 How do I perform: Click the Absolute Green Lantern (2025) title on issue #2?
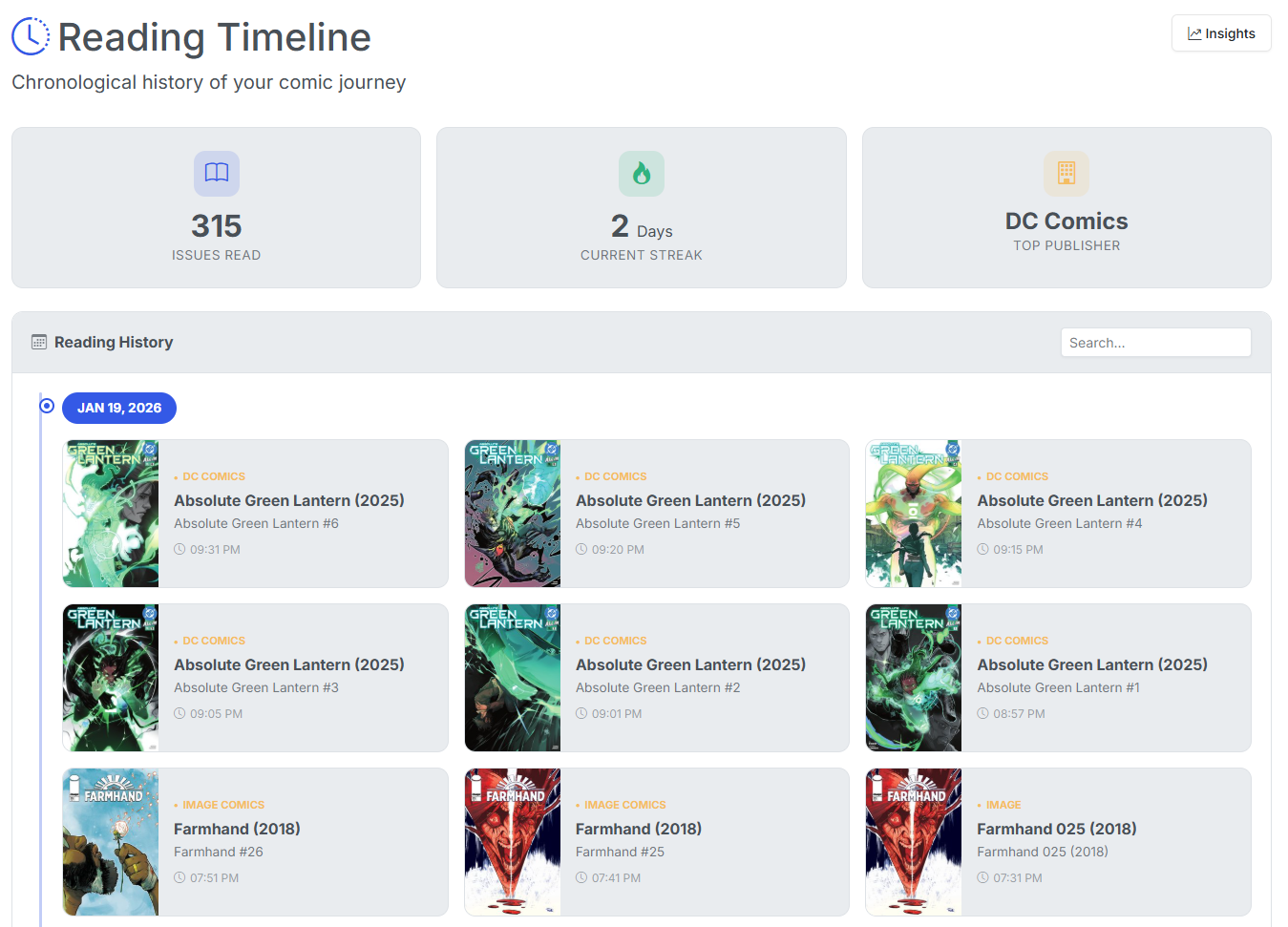pos(690,664)
